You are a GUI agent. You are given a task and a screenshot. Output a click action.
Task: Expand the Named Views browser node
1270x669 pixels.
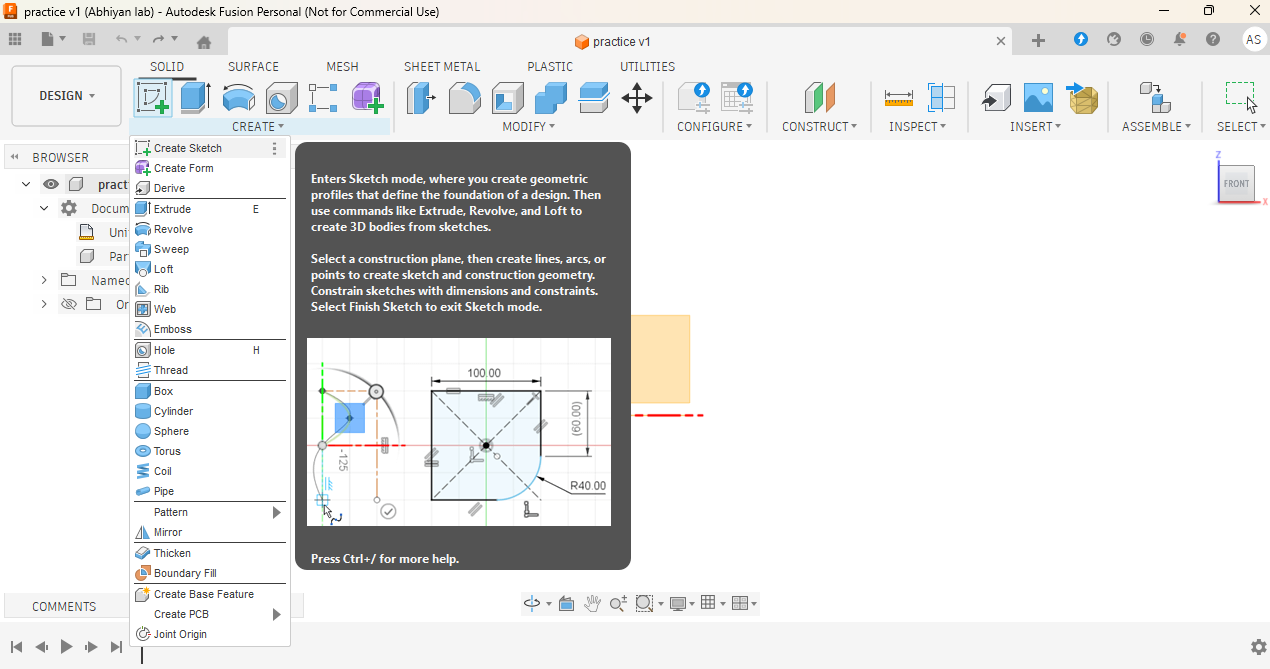click(44, 280)
